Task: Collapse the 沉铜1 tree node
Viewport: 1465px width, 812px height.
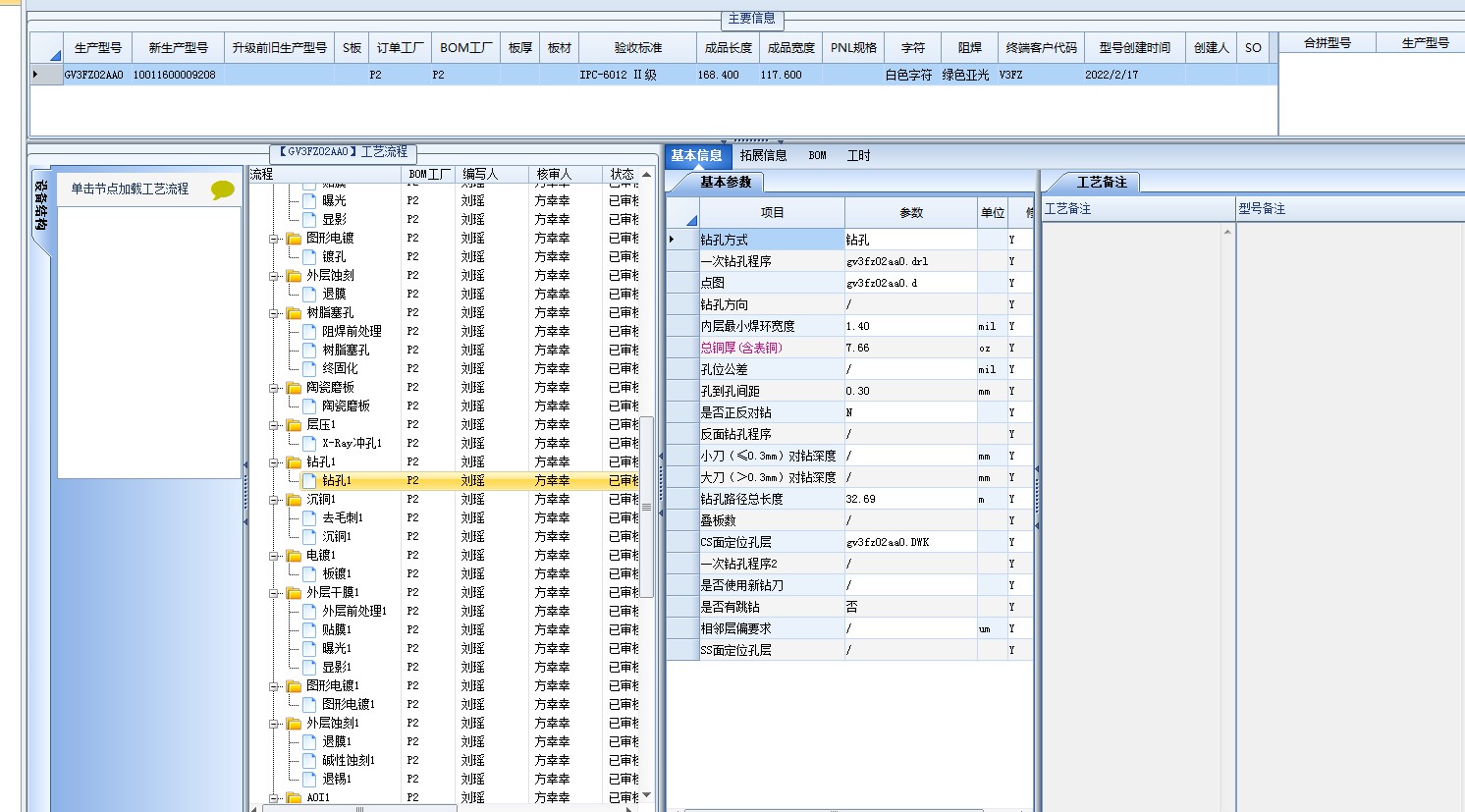Action: (x=274, y=500)
